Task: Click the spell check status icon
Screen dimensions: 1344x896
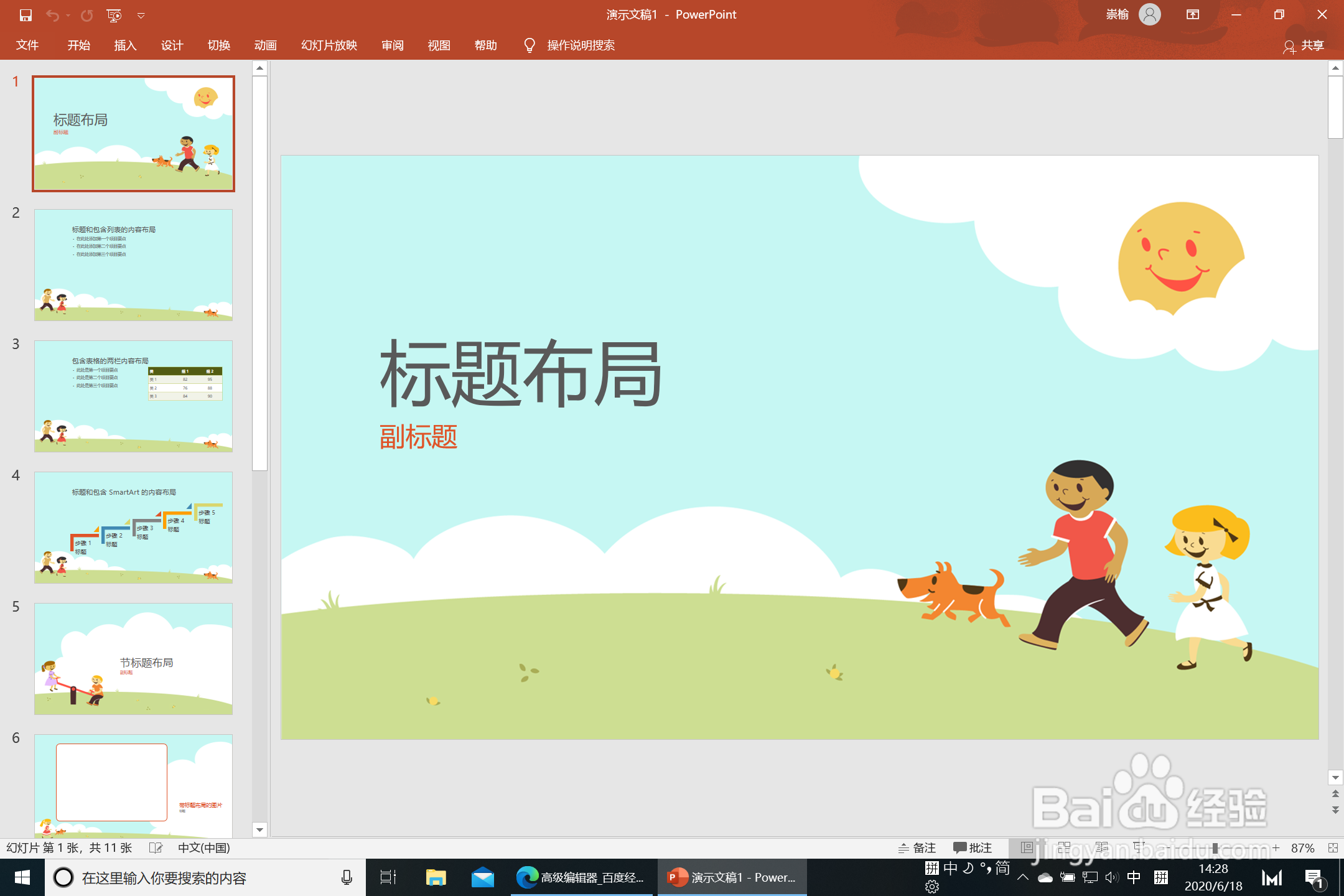Action: point(156,848)
